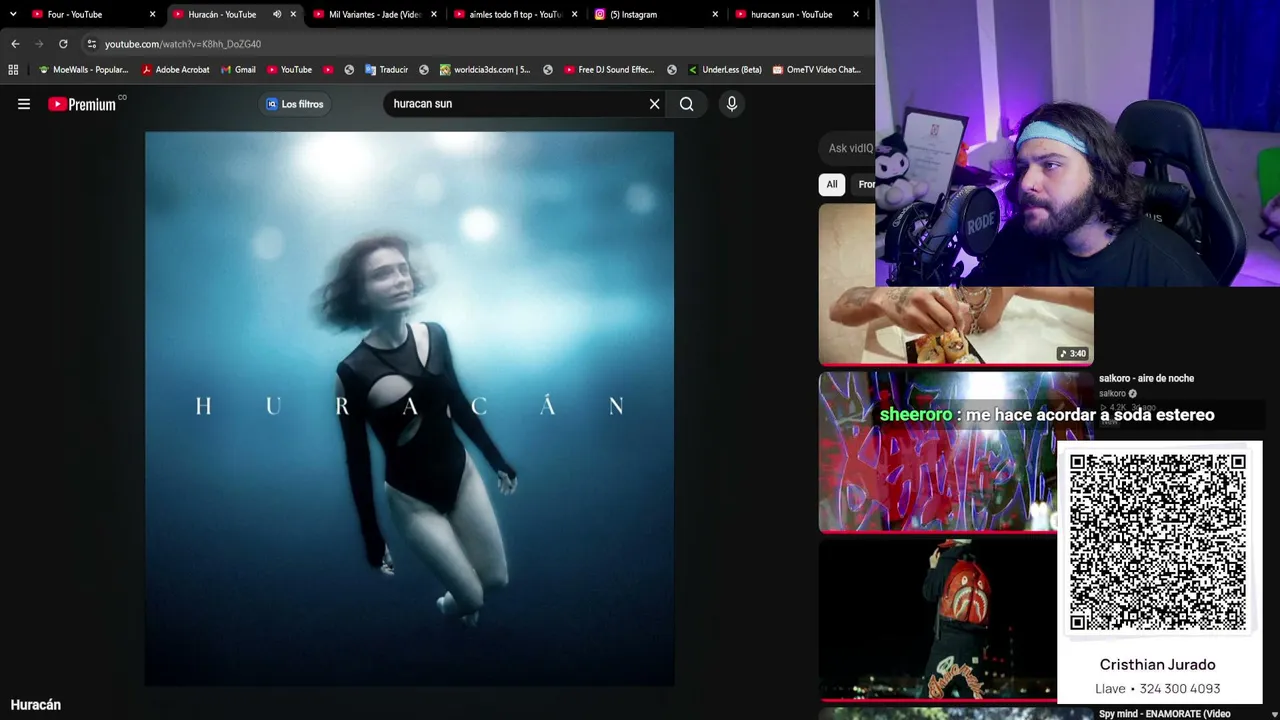
Task: Reload the current YouTube page
Action: pyautogui.click(x=63, y=44)
